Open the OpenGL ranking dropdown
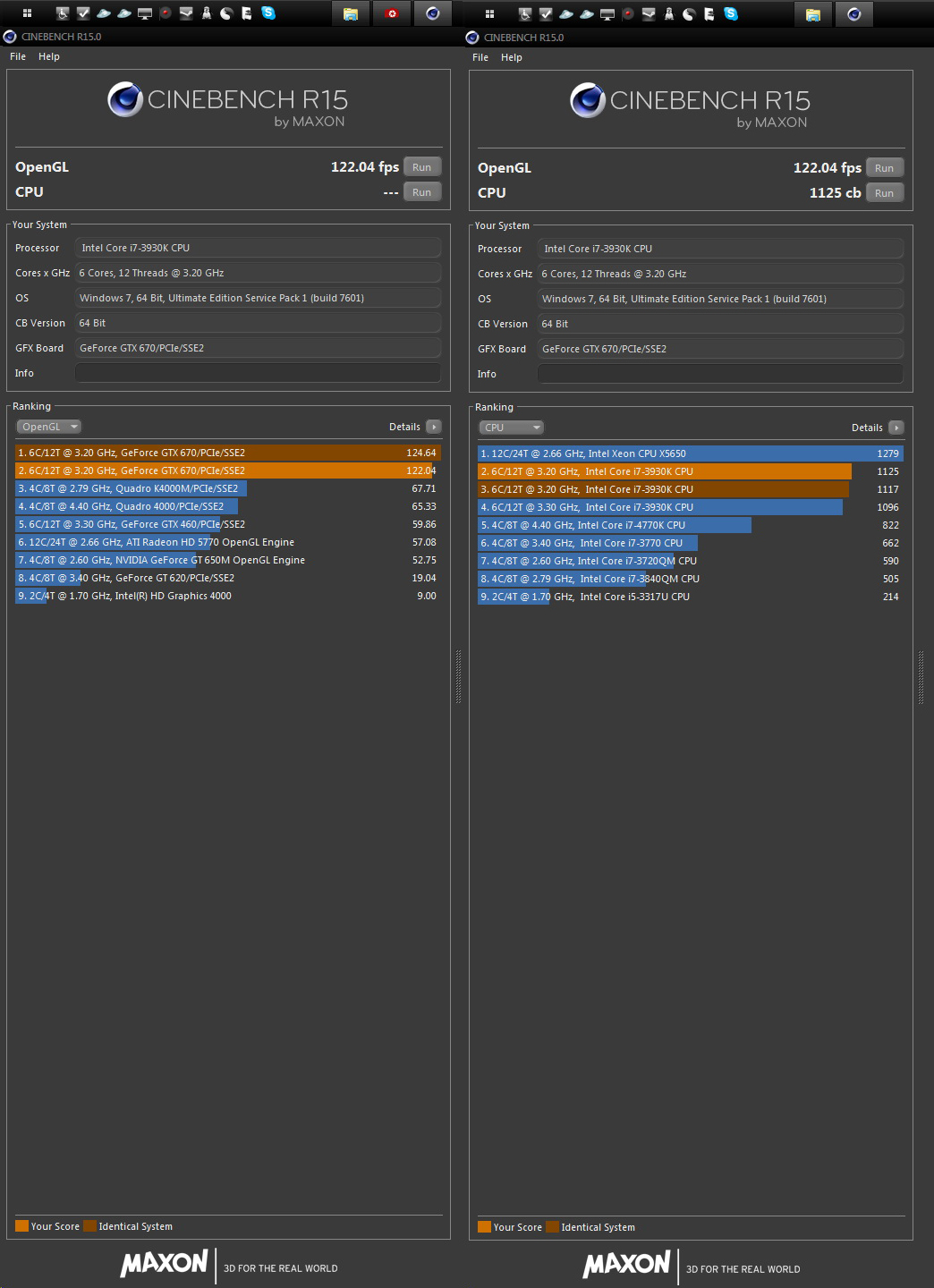The width and height of the screenshot is (934, 1288). [x=50, y=427]
